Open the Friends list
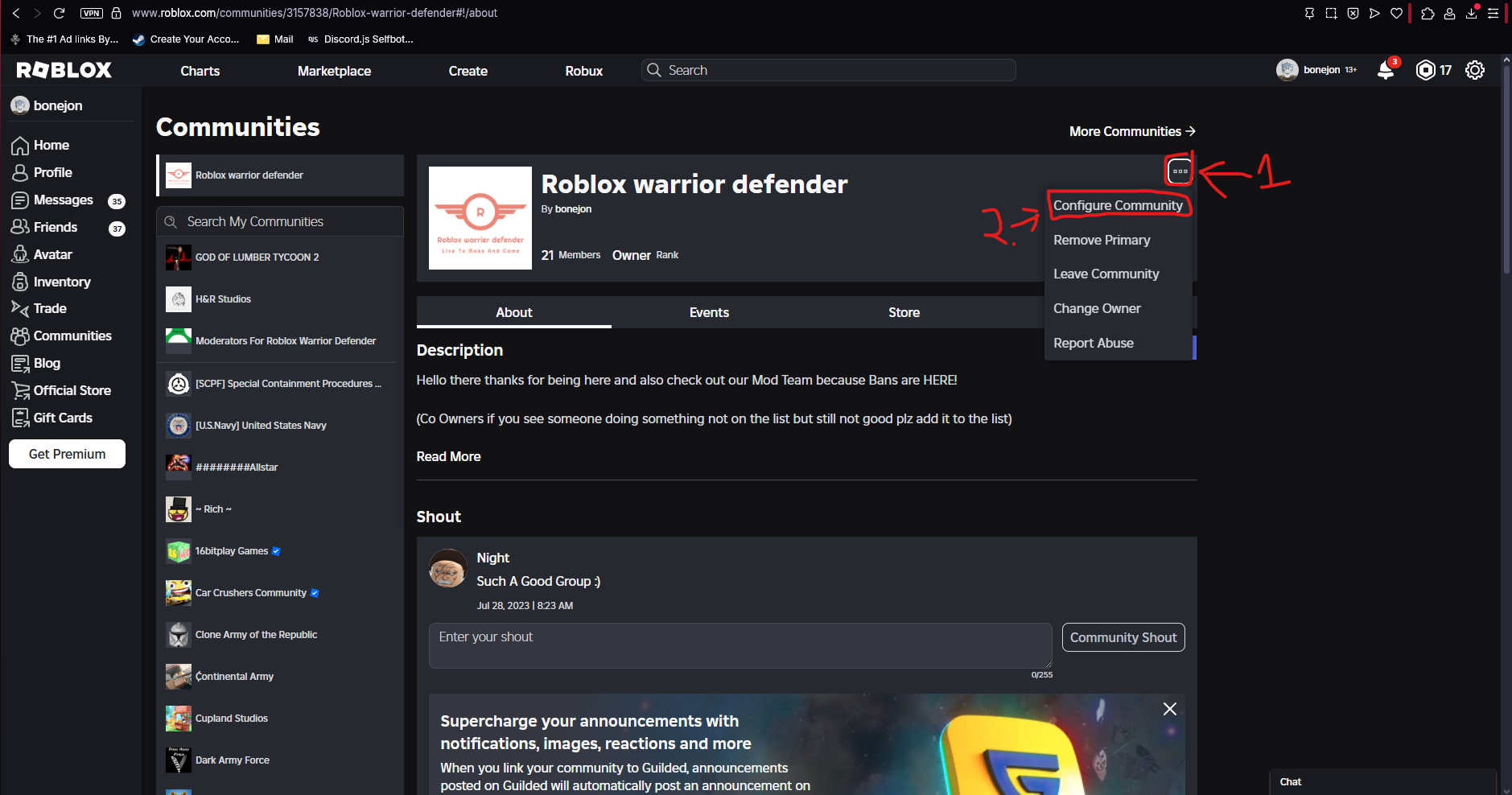 (55, 227)
